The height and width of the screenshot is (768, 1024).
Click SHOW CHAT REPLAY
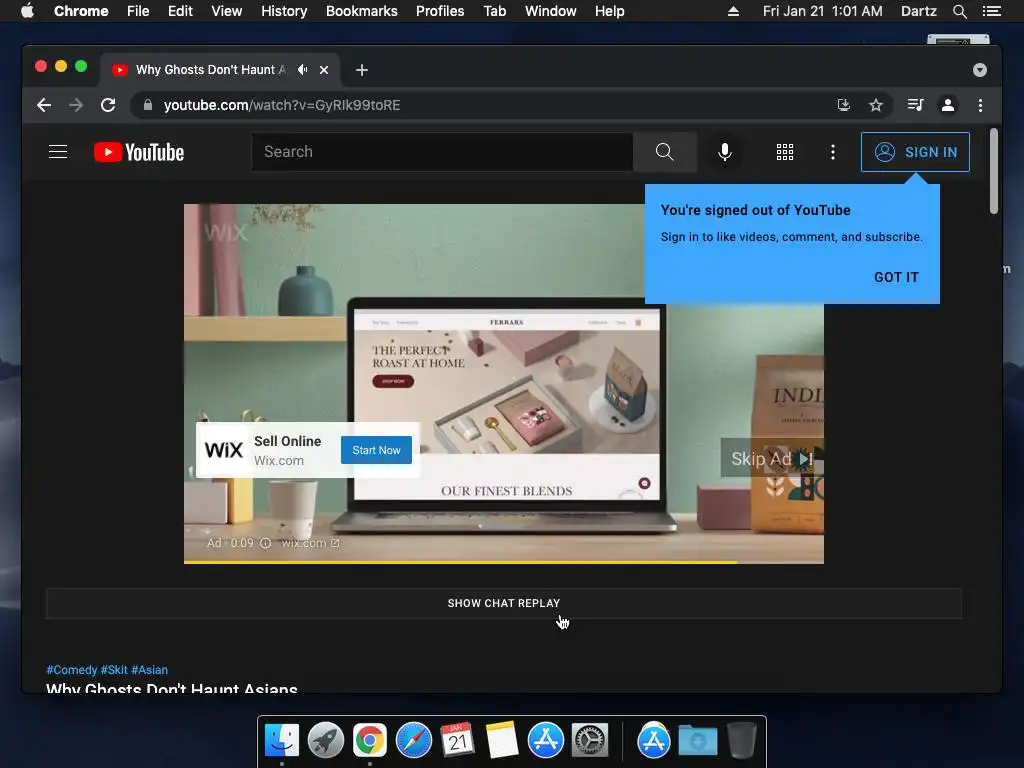click(504, 603)
